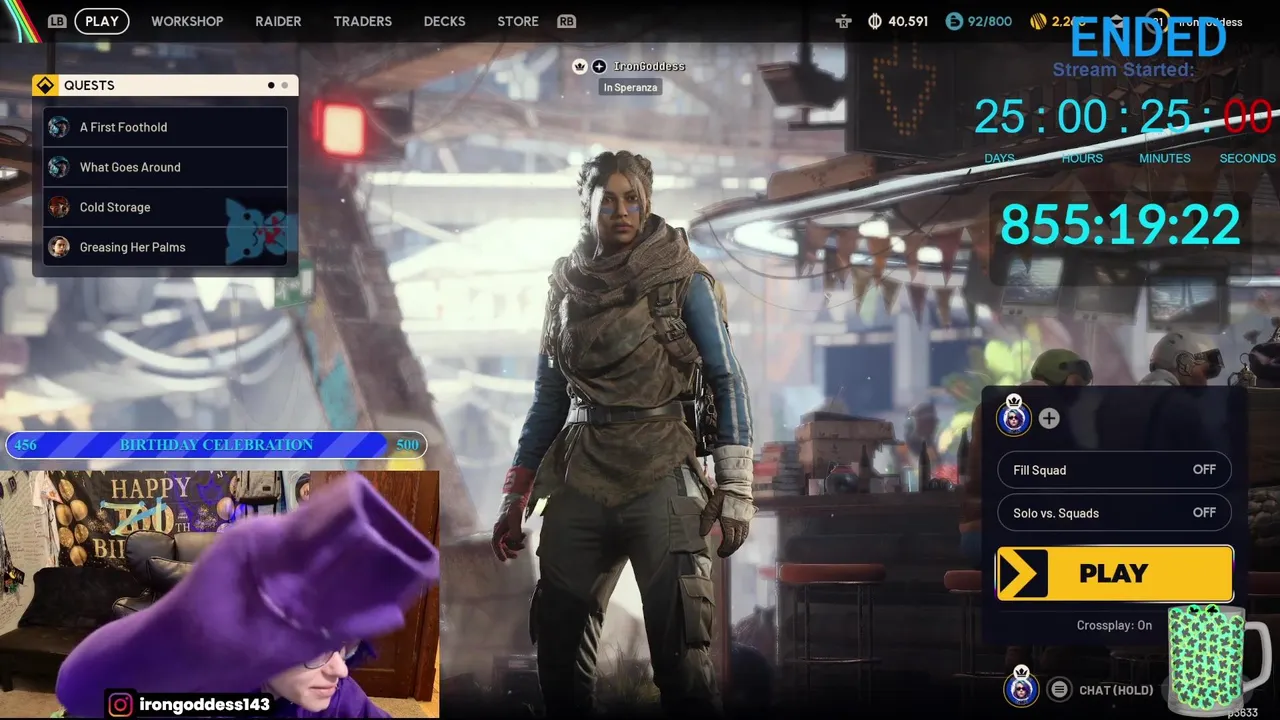Click the CHAT (HOLD) label
This screenshot has width=1280, height=720.
coord(1116,690)
